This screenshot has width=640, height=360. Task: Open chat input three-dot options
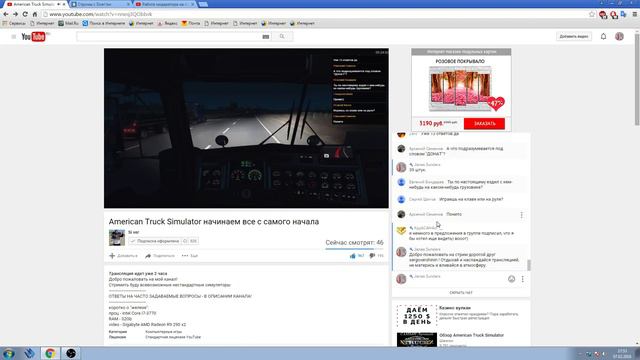point(522,279)
